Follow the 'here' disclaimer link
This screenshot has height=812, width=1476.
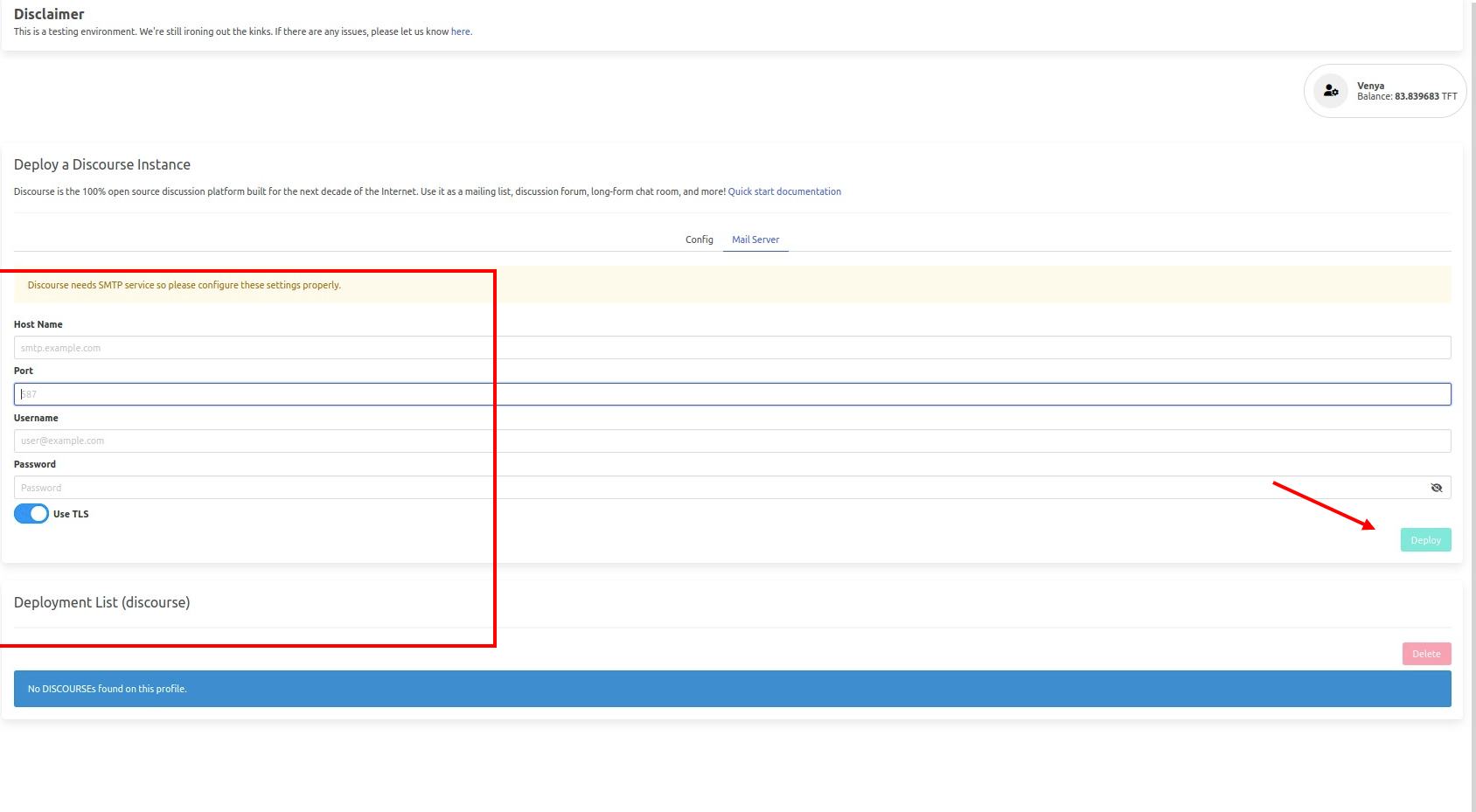(461, 31)
